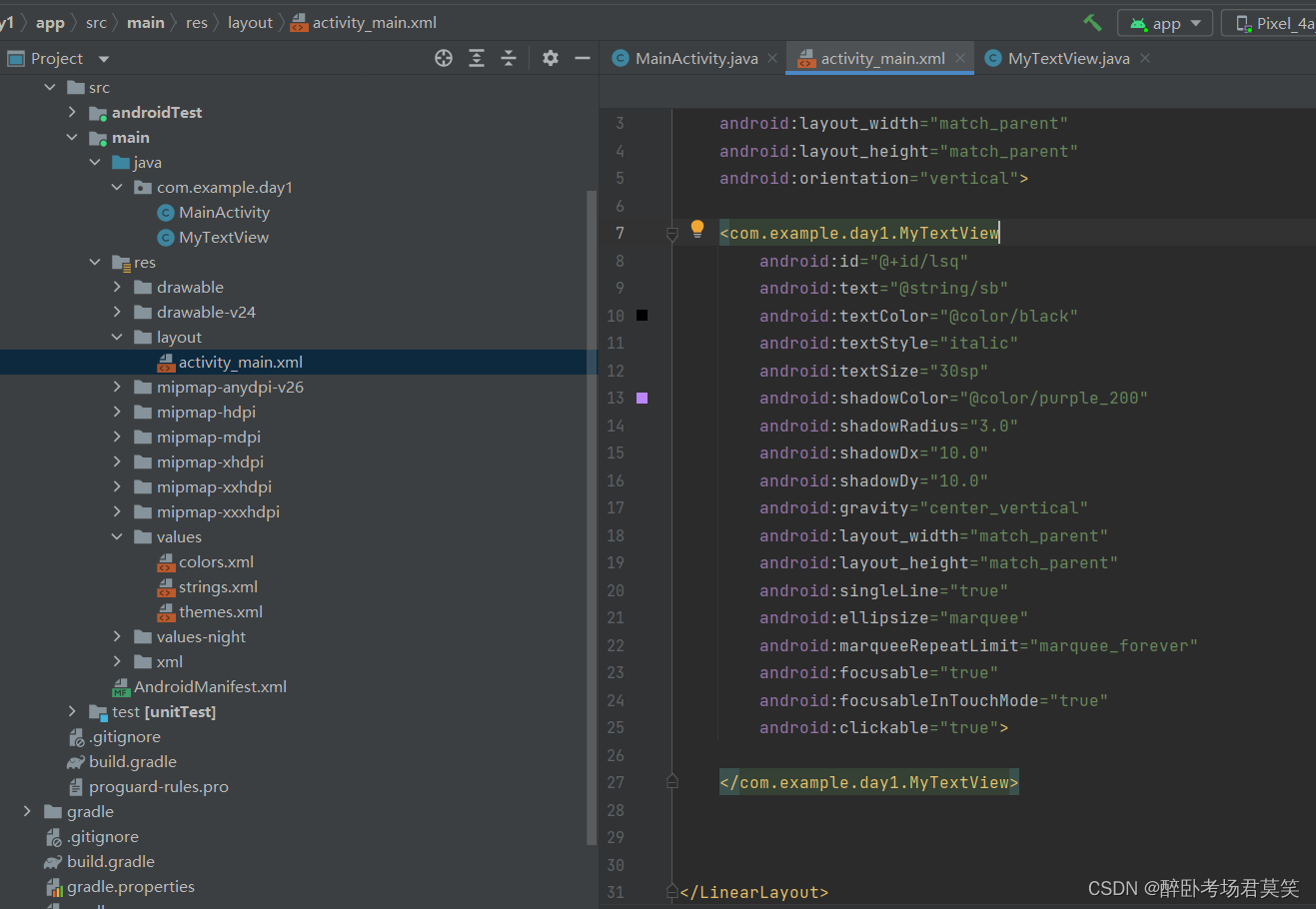The image size is (1316, 909).
Task: Collapse the res folder
Action: point(95,262)
